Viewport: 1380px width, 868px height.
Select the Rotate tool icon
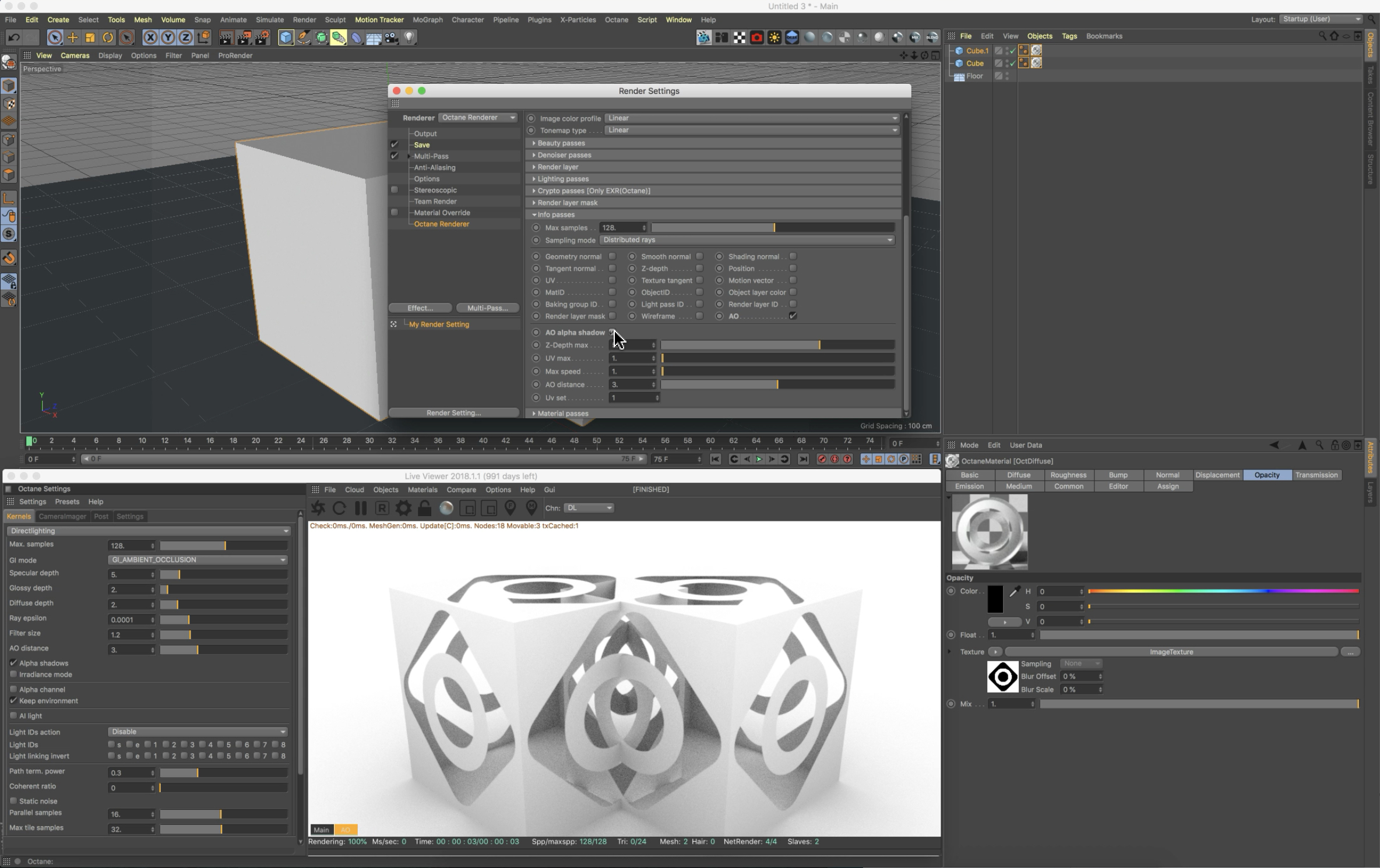(108, 38)
